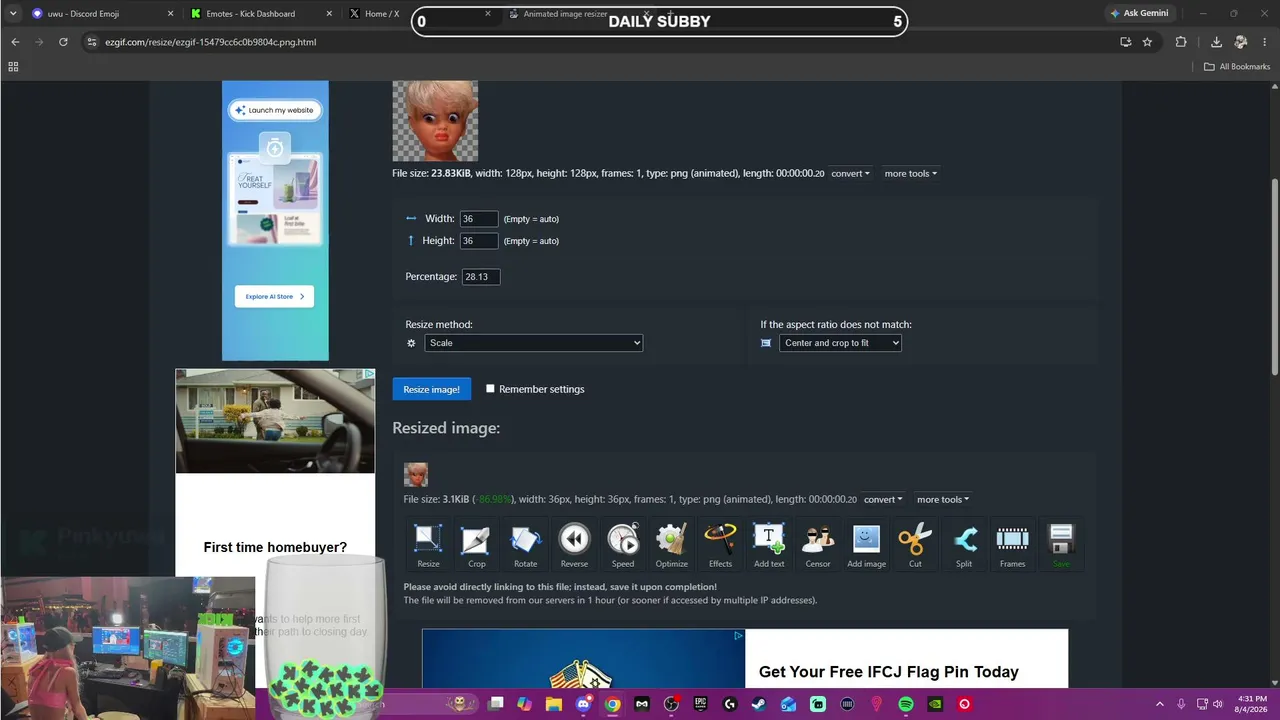Viewport: 1280px width, 720px height.
Task: Open the Rotate tool
Action: (525, 546)
